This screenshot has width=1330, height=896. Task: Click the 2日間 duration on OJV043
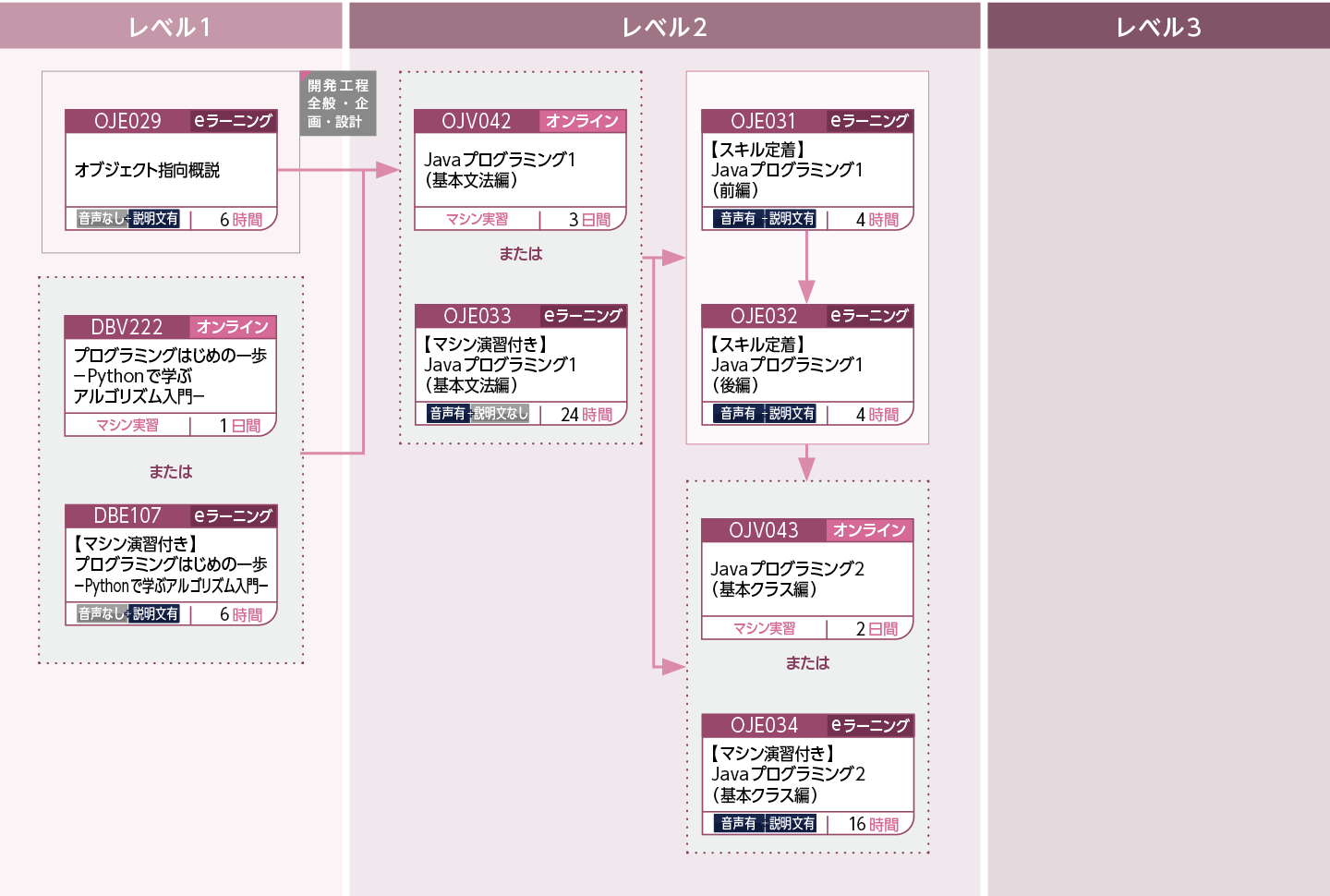(877, 629)
